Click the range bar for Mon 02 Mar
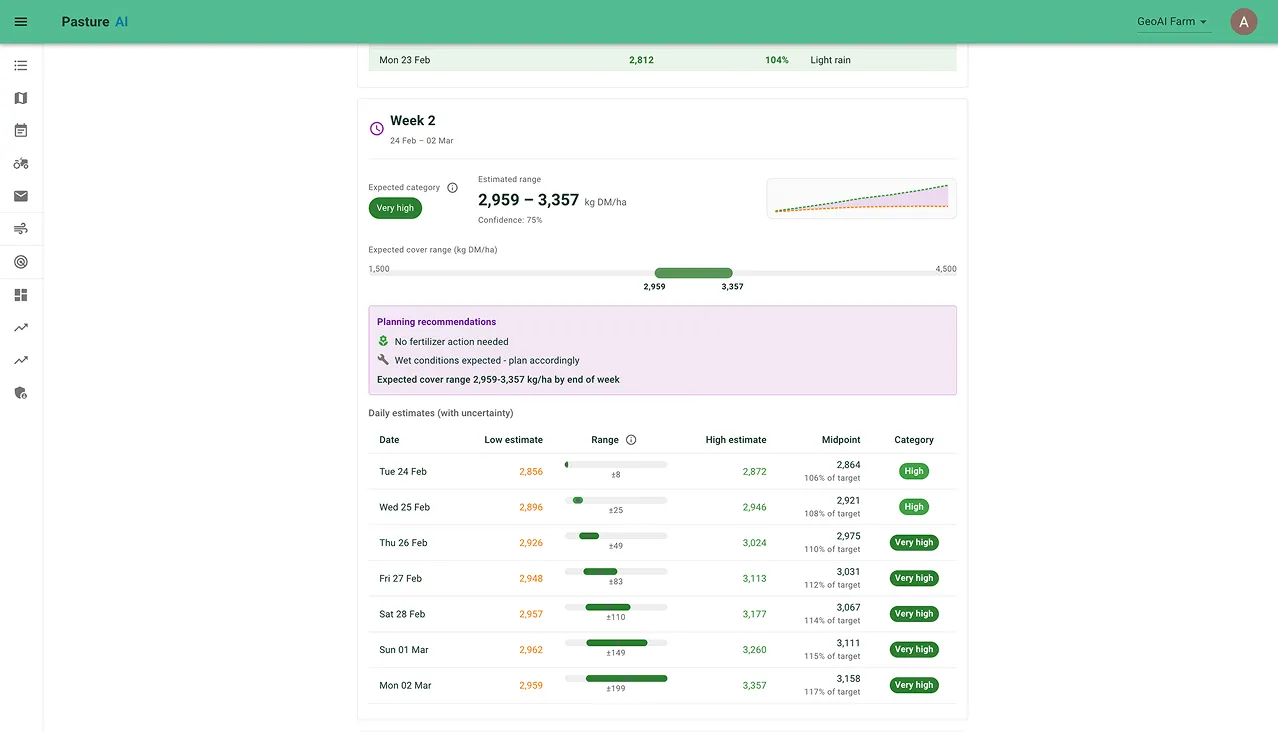 tap(616, 679)
